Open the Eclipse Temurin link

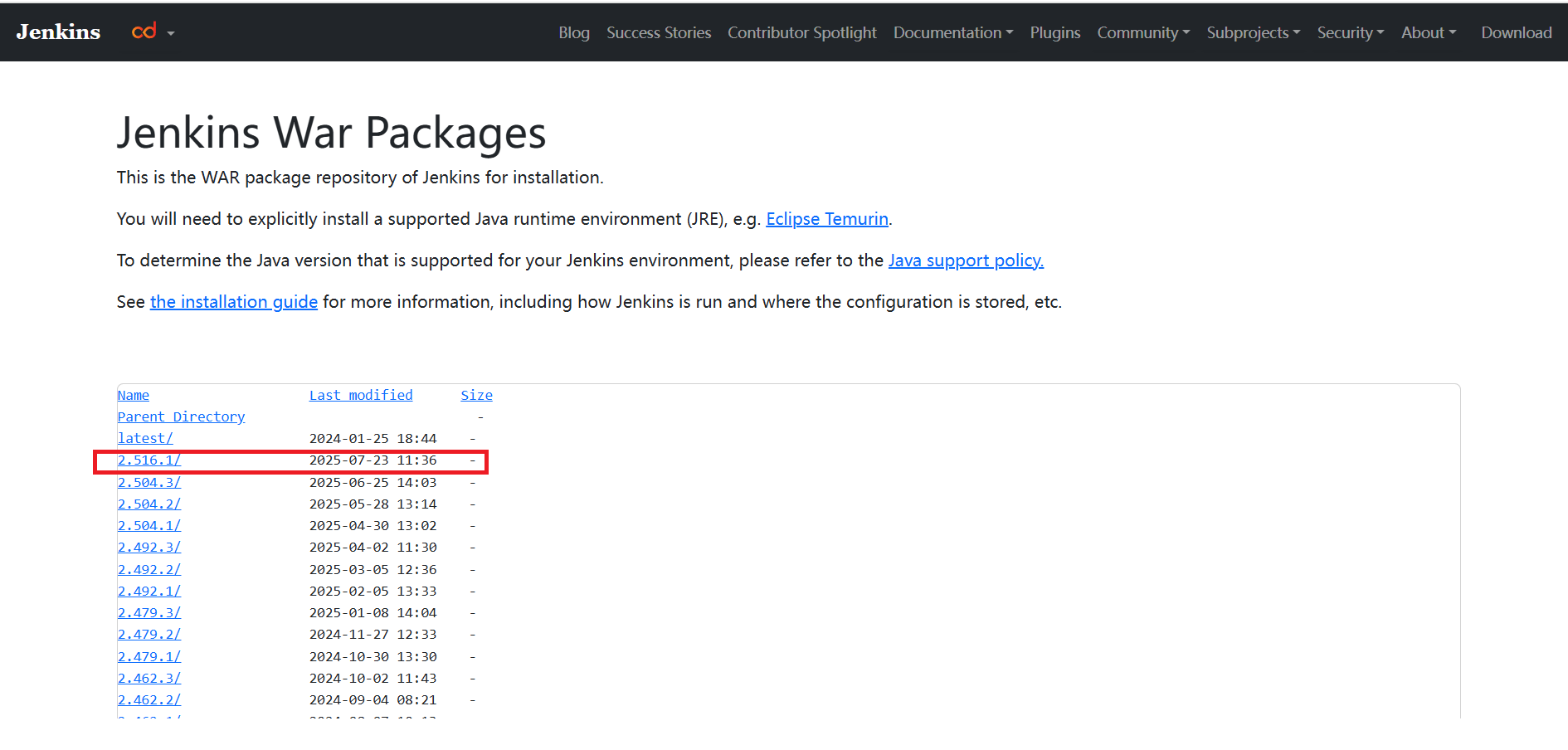click(827, 219)
